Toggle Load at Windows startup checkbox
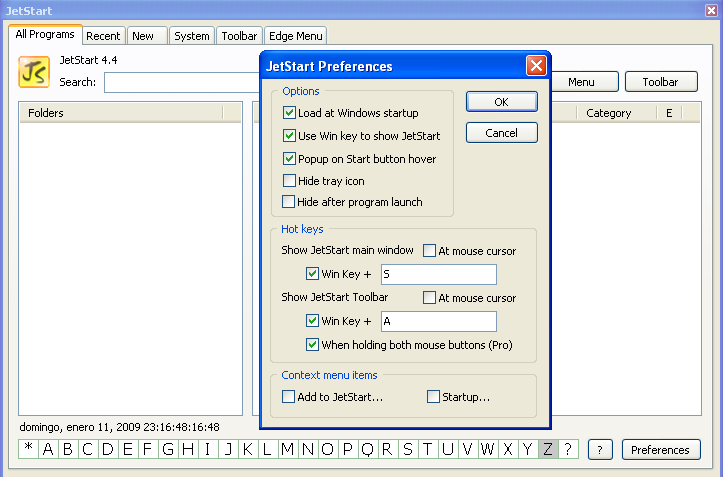Screen dimensions: 723x477 289,113
